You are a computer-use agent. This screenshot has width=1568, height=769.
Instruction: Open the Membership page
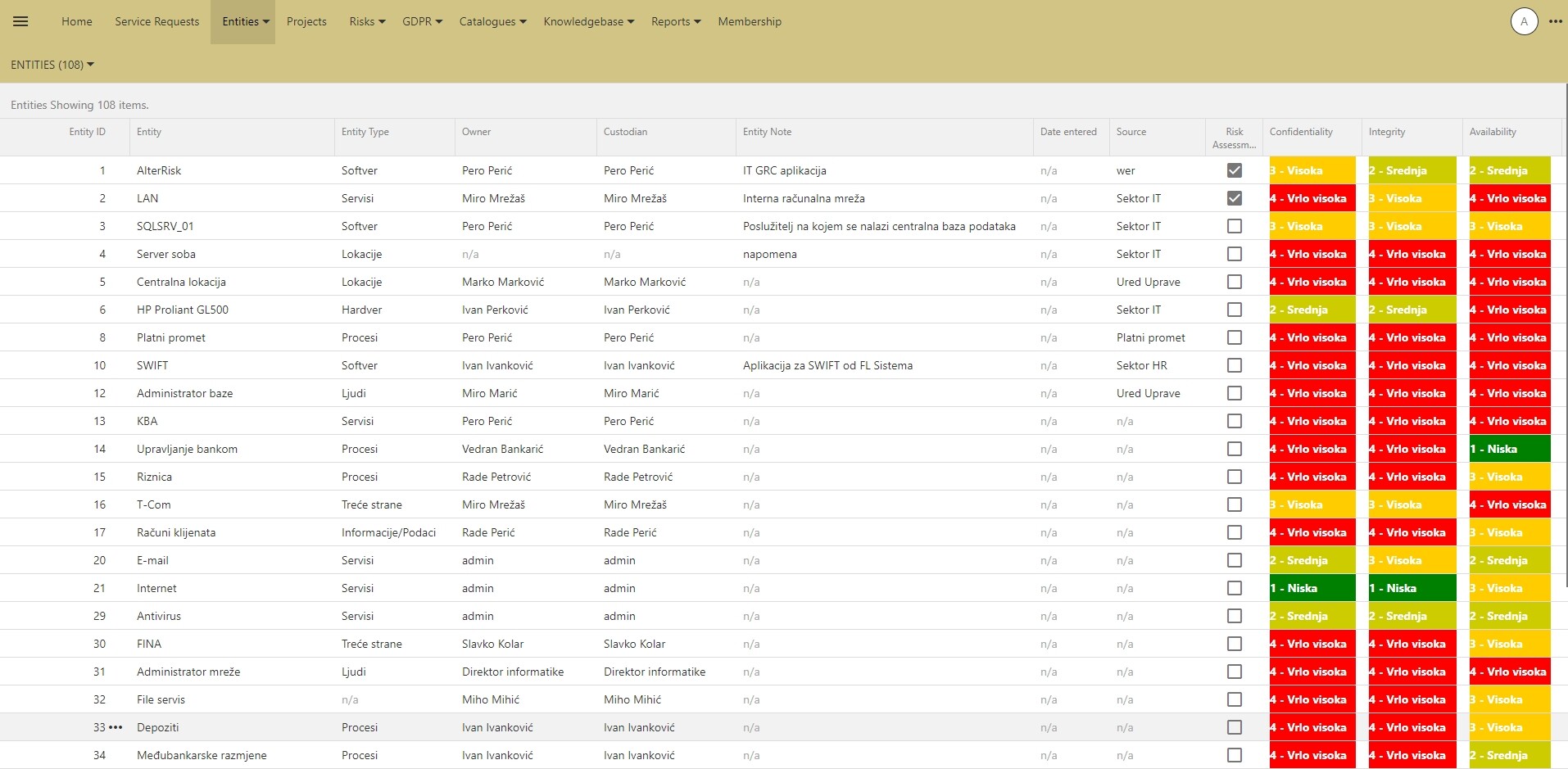pyautogui.click(x=750, y=22)
